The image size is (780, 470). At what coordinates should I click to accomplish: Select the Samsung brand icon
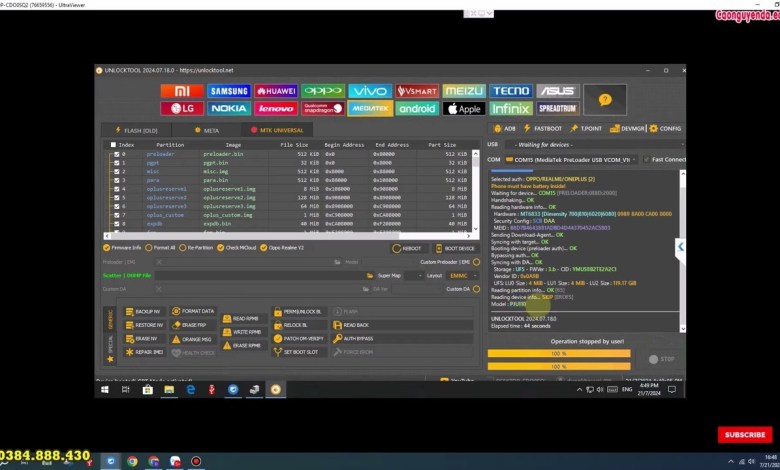click(229, 91)
